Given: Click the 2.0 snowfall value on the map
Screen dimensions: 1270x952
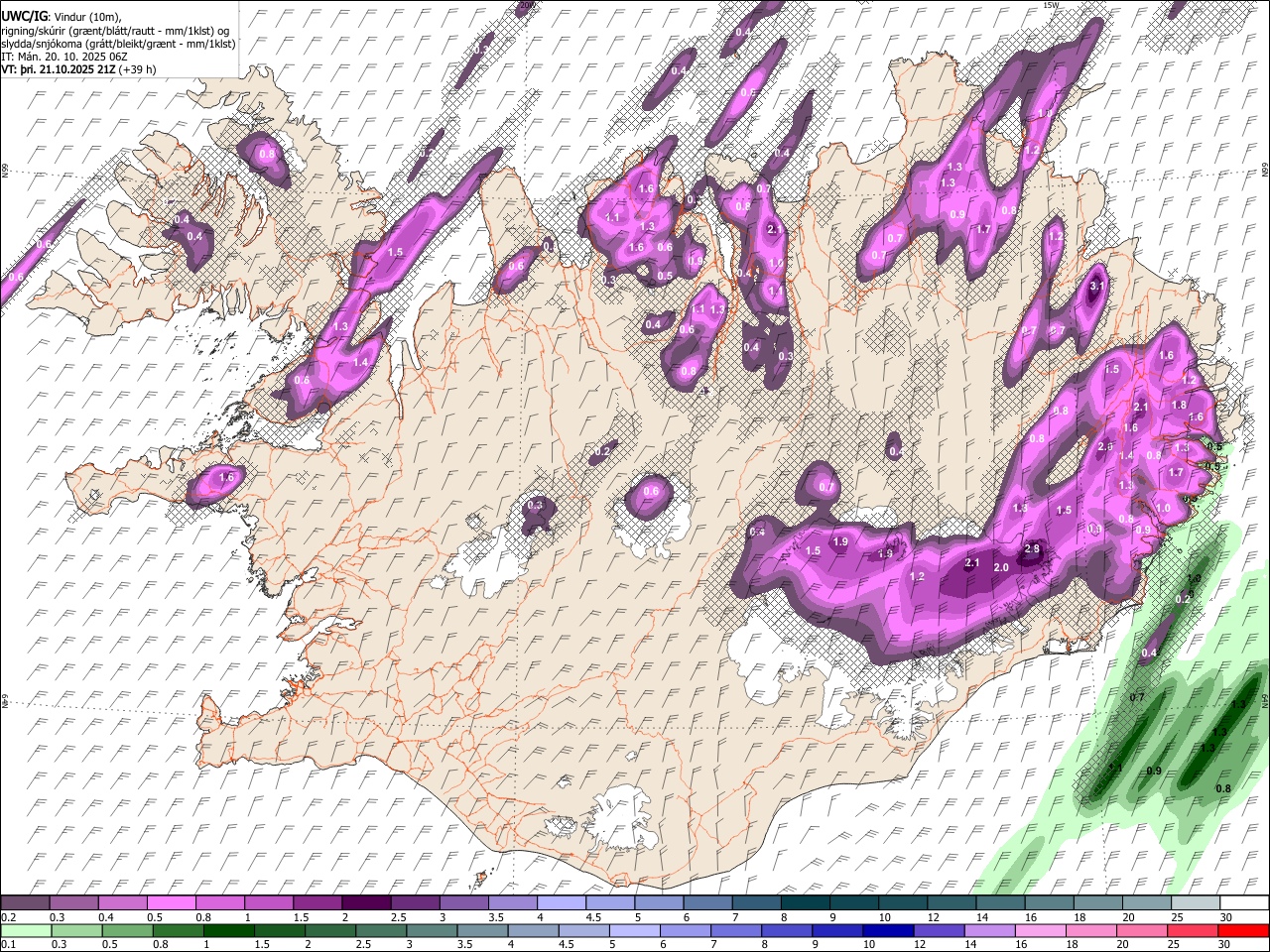Looking at the screenshot, I should (x=1001, y=568).
